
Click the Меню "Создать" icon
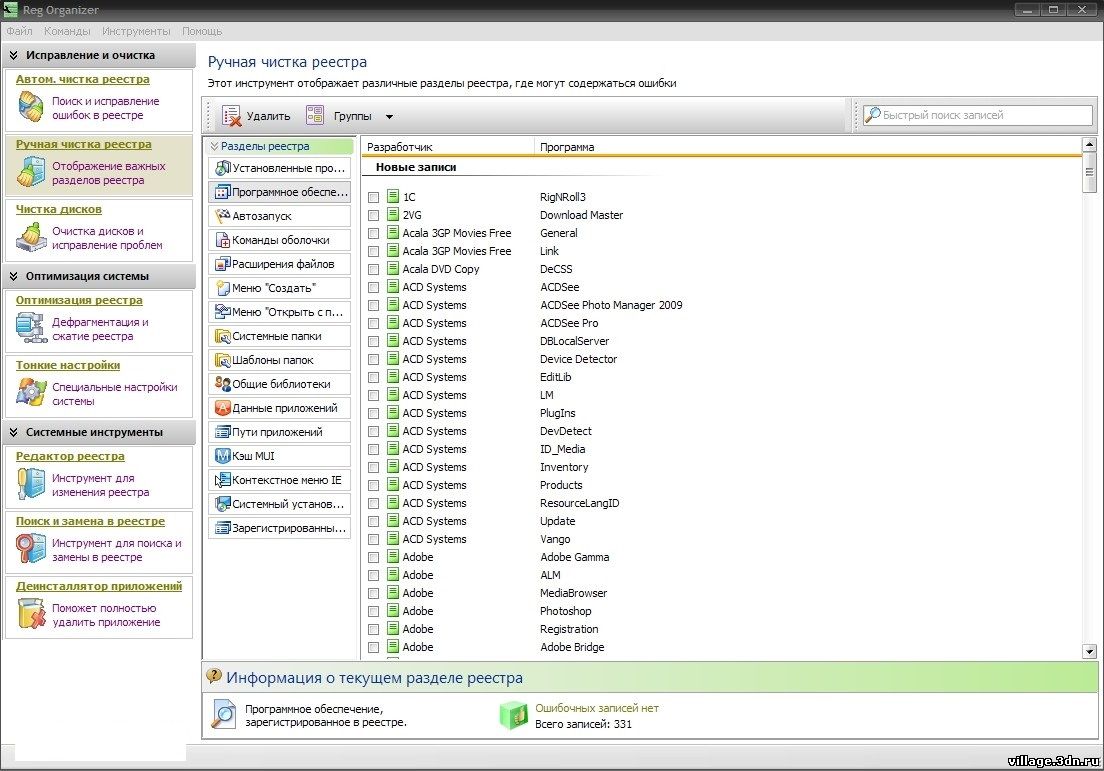222,288
